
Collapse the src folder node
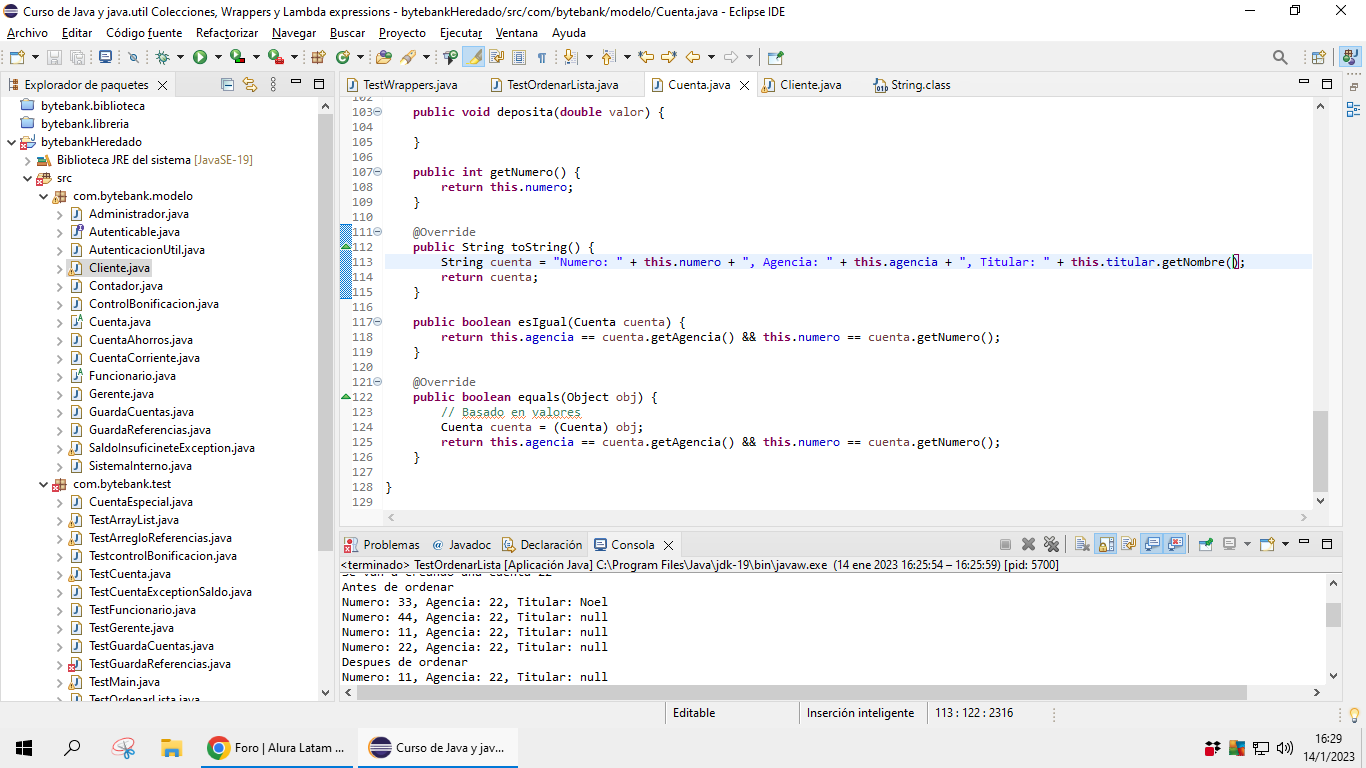pos(28,178)
